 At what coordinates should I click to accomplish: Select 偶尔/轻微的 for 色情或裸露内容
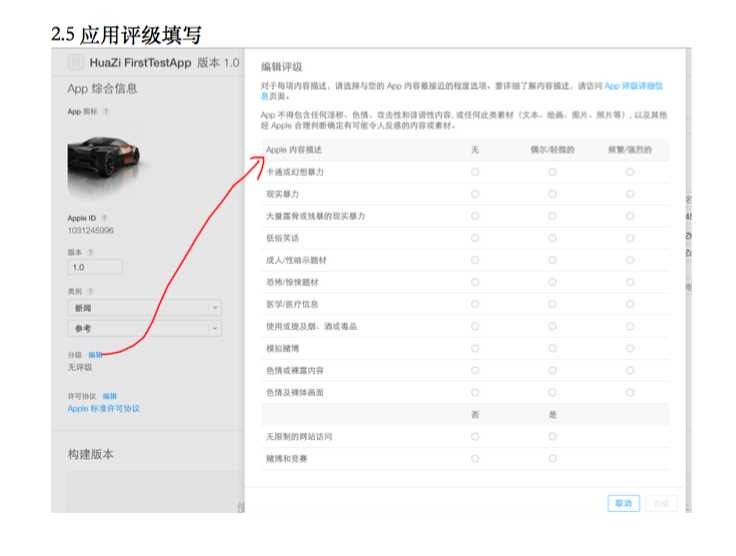(552, 371)
